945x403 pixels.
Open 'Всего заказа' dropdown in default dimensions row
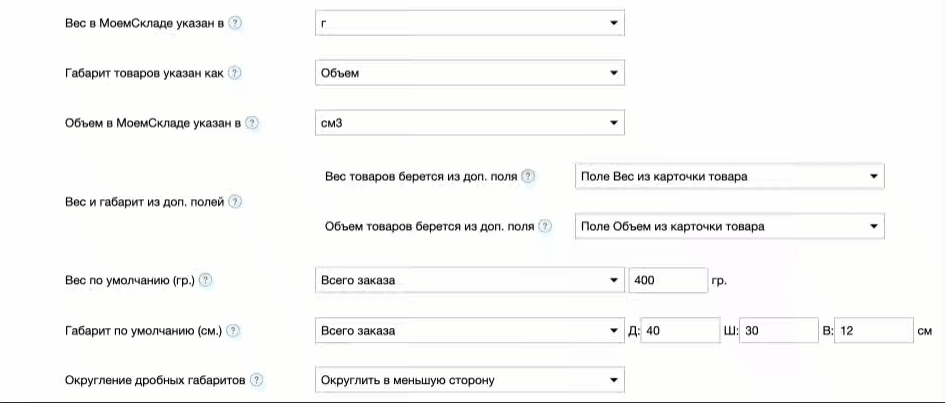468,330
